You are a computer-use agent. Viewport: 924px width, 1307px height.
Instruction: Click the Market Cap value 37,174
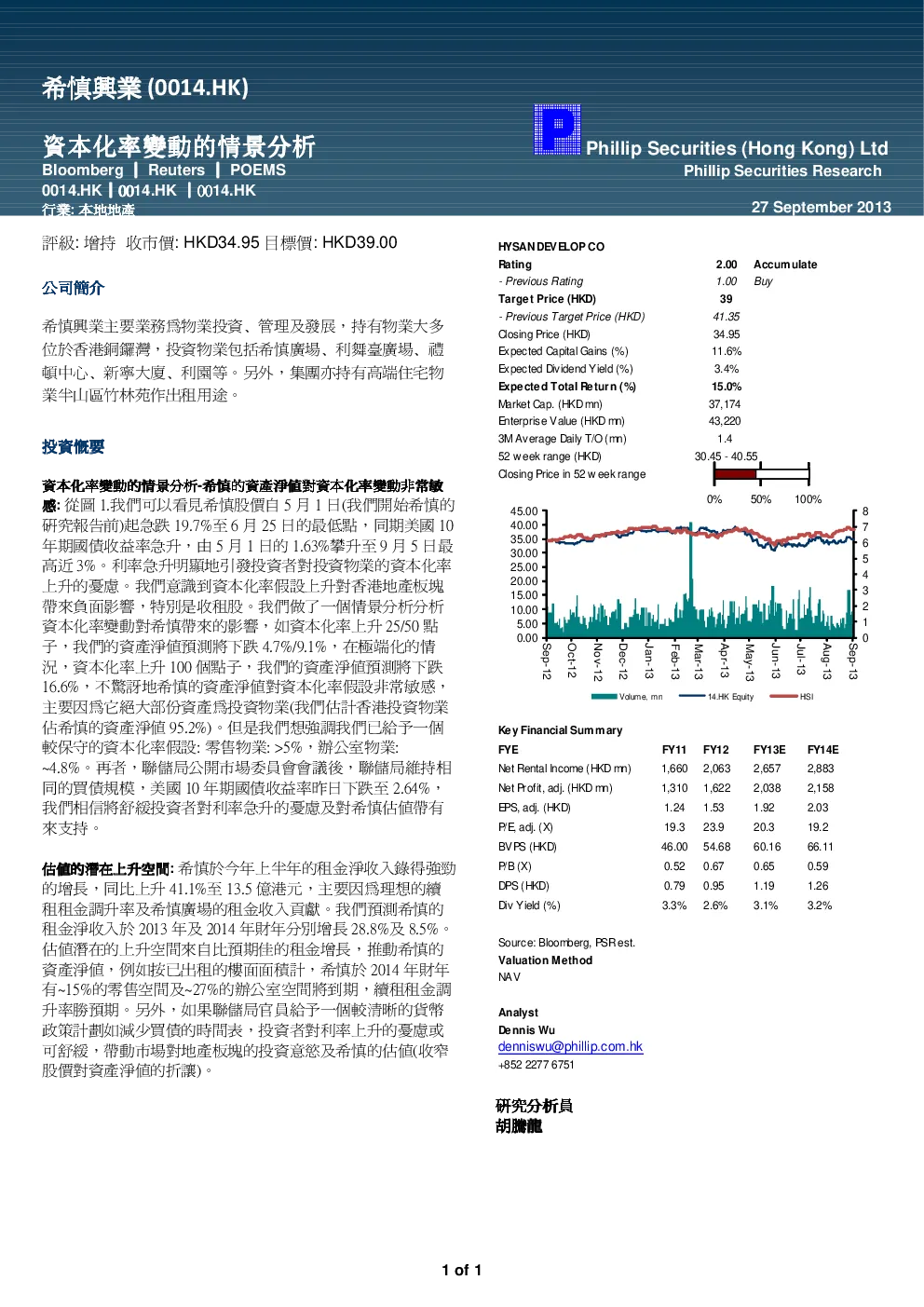[725, 404]
